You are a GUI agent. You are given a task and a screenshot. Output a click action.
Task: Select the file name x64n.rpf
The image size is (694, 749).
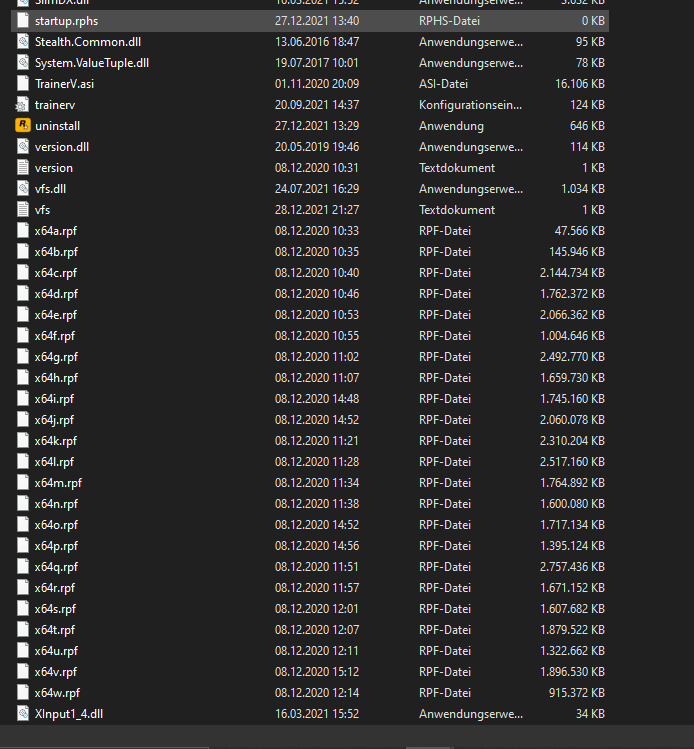(x=56, y=504)
